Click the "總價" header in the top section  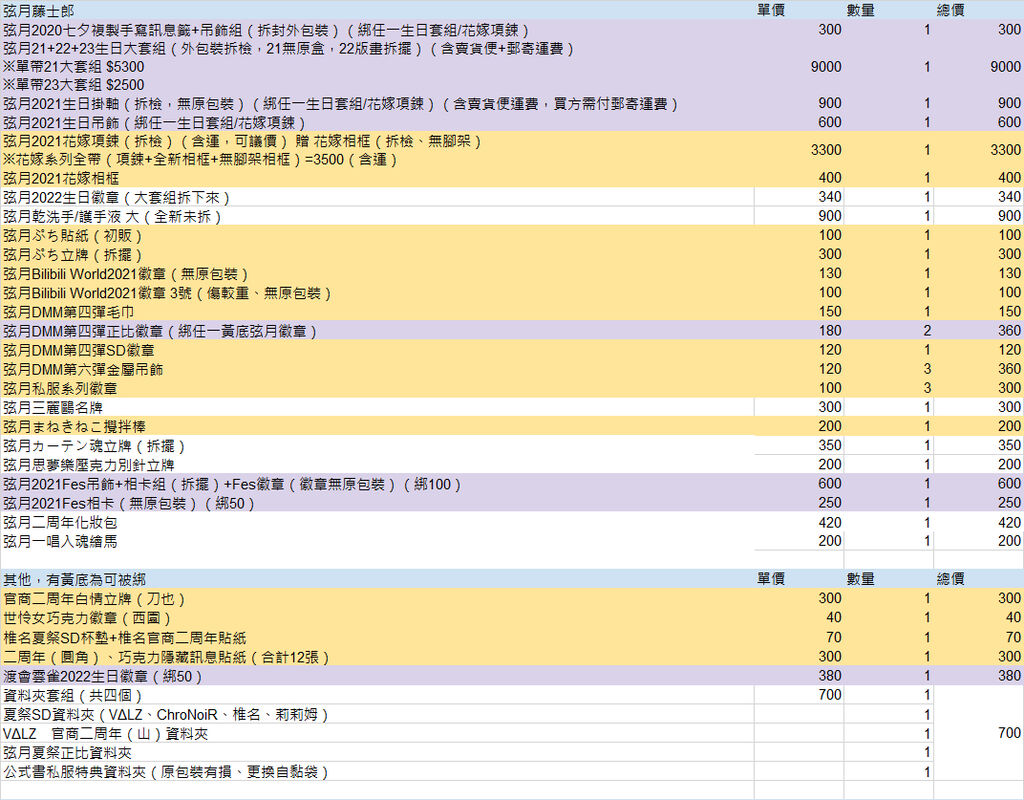(950, 10)
